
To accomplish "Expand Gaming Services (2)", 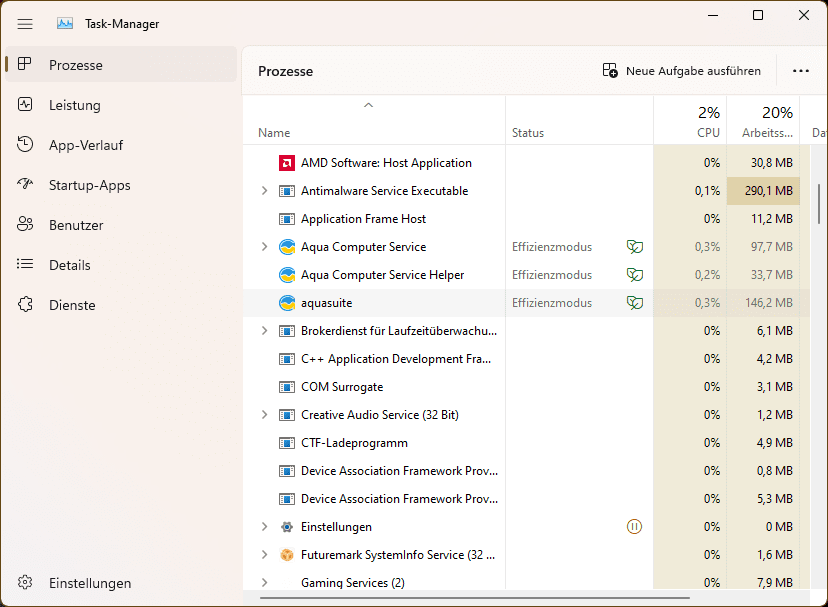I will [x=265, y=583].
